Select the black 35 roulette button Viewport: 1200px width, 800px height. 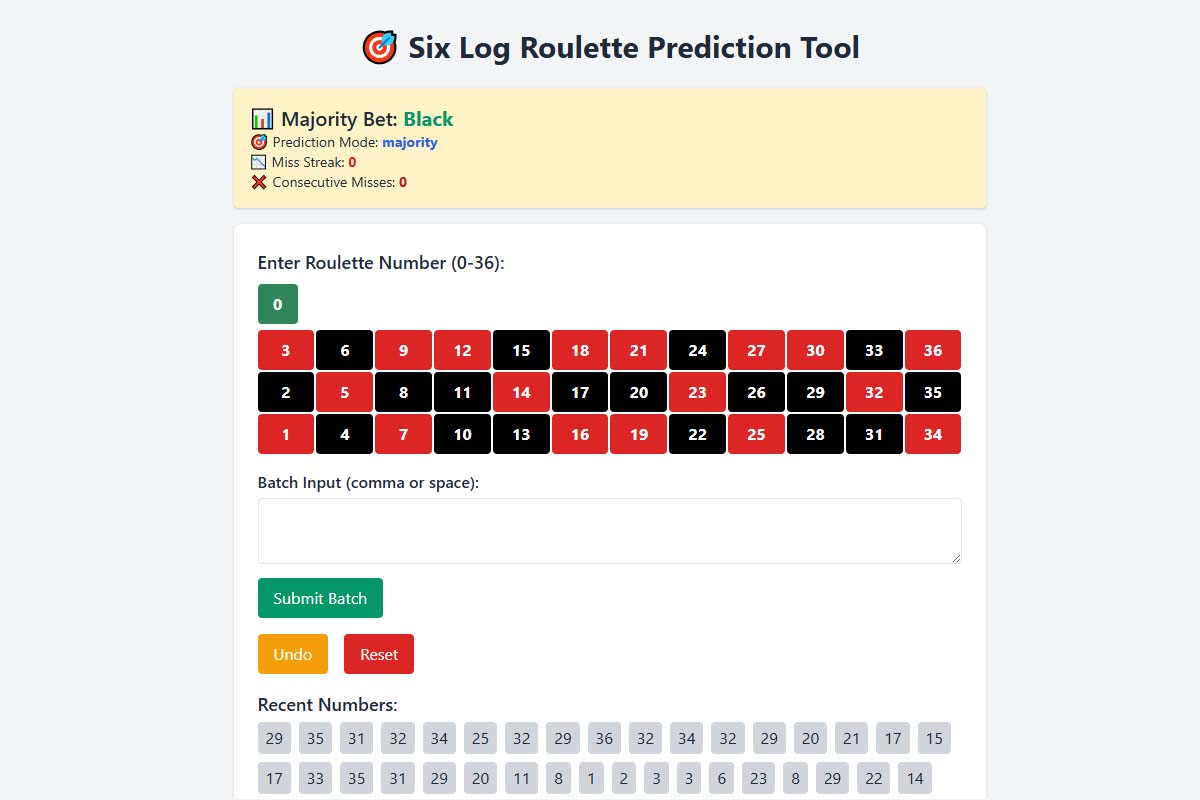[x=933, y=392]
